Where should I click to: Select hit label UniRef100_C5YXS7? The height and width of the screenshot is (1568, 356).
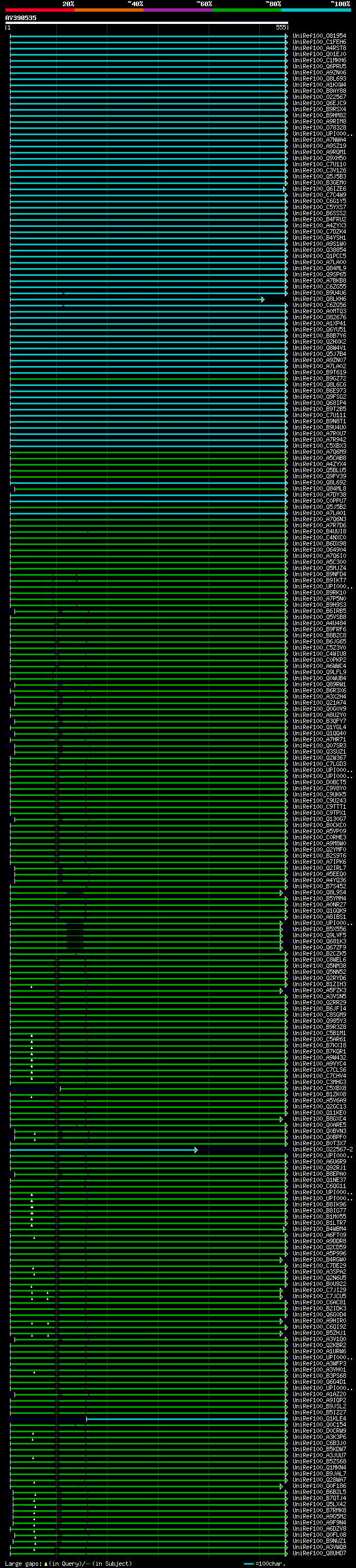[319, 207]
